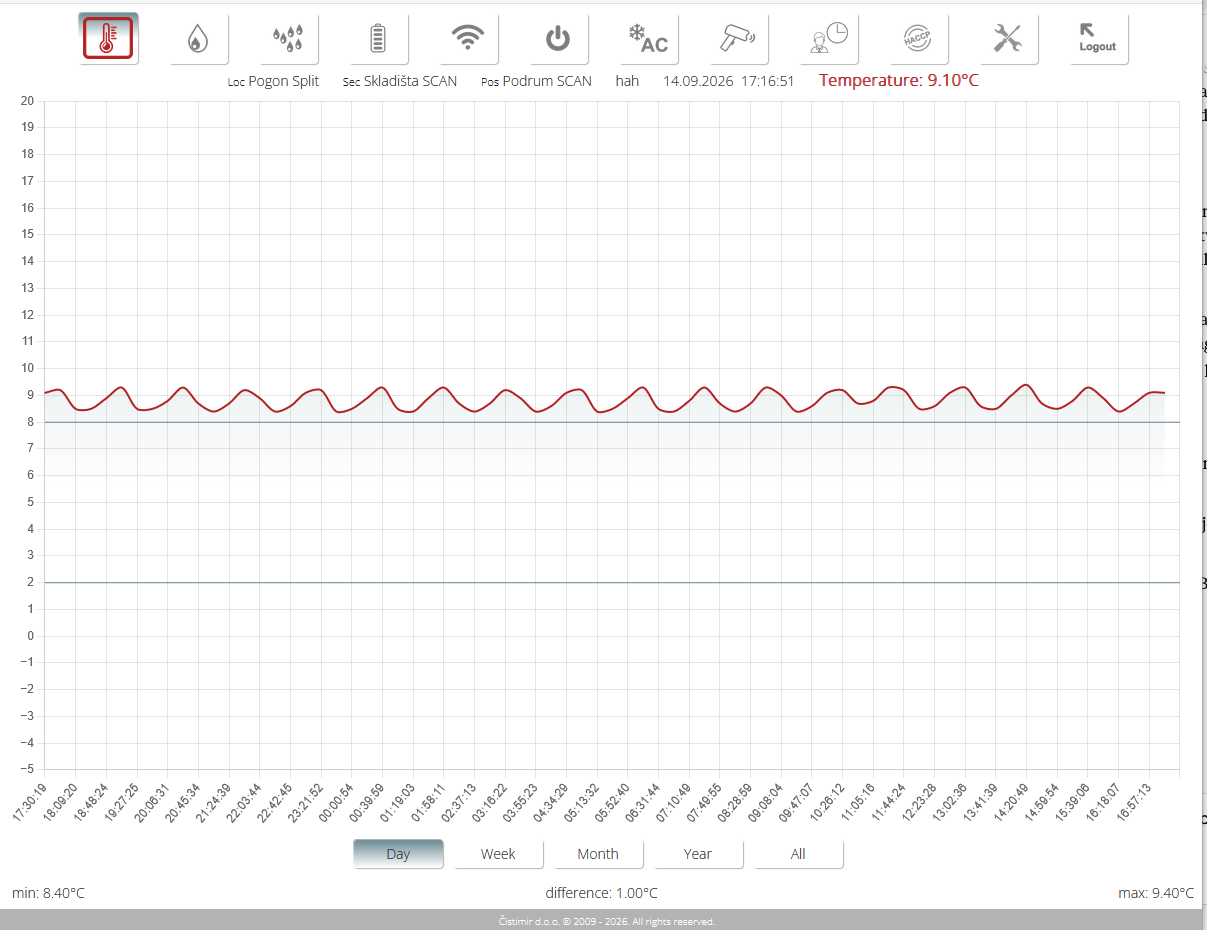Viewport: 1207px width, 930px height.
Task: Open the security camera sensor icon
Action: tap(738, 39)
